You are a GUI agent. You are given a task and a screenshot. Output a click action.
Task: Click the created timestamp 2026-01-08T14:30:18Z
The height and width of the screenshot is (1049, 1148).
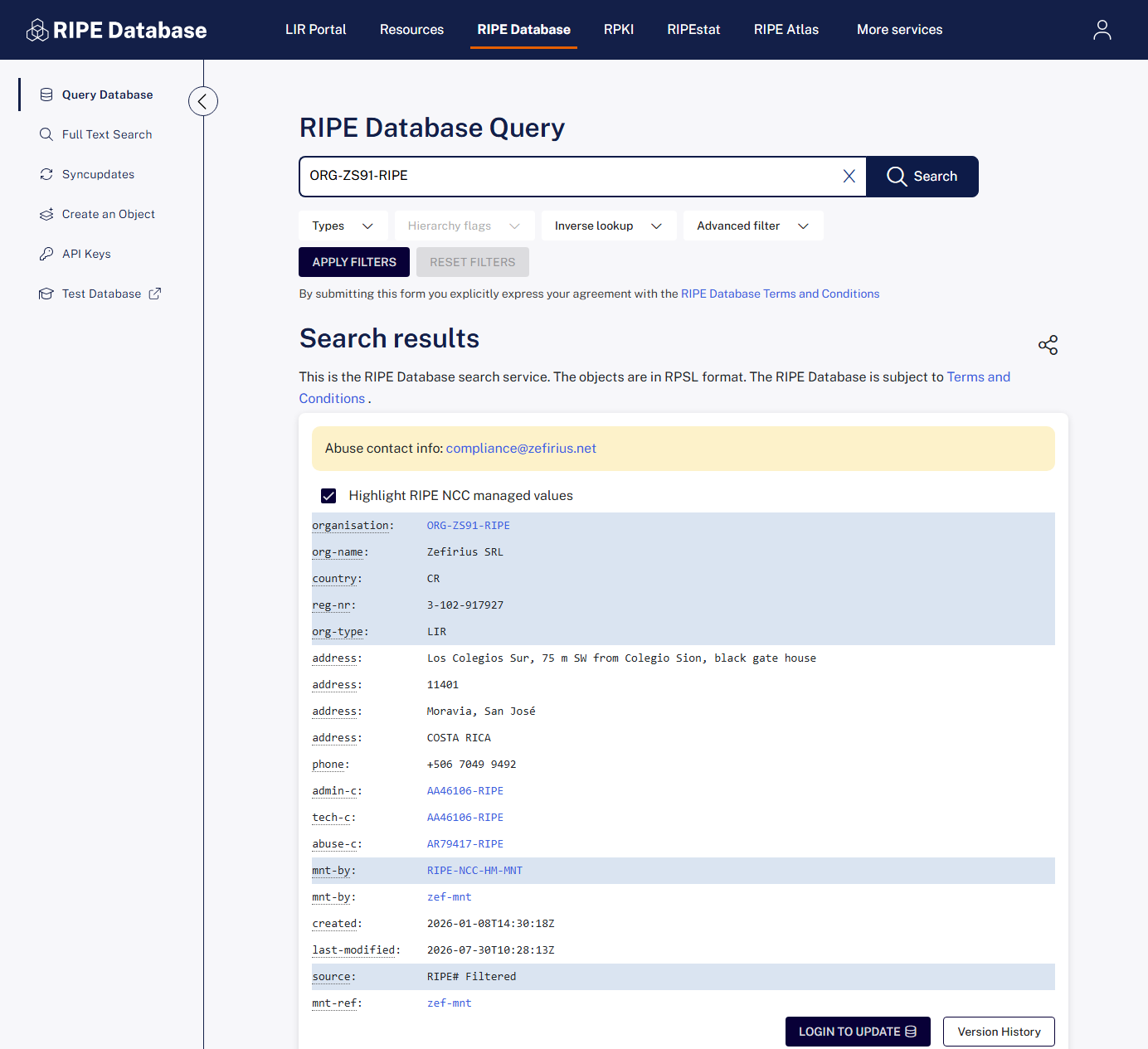click(491, 924)
